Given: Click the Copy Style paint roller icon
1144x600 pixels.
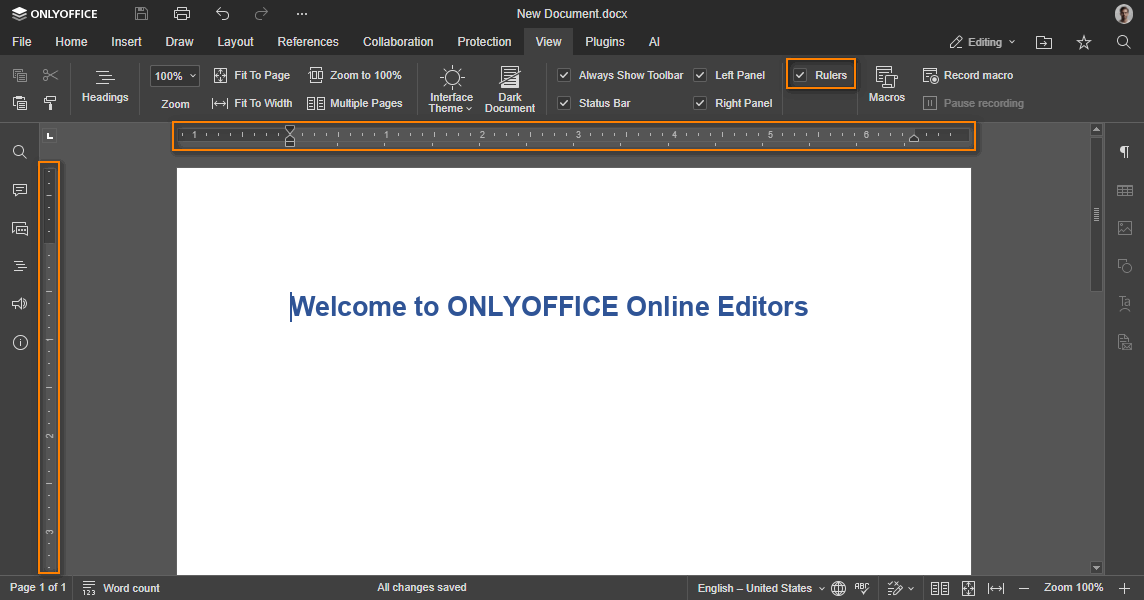Looking at the screenshot, I should (x=50, y=103).
